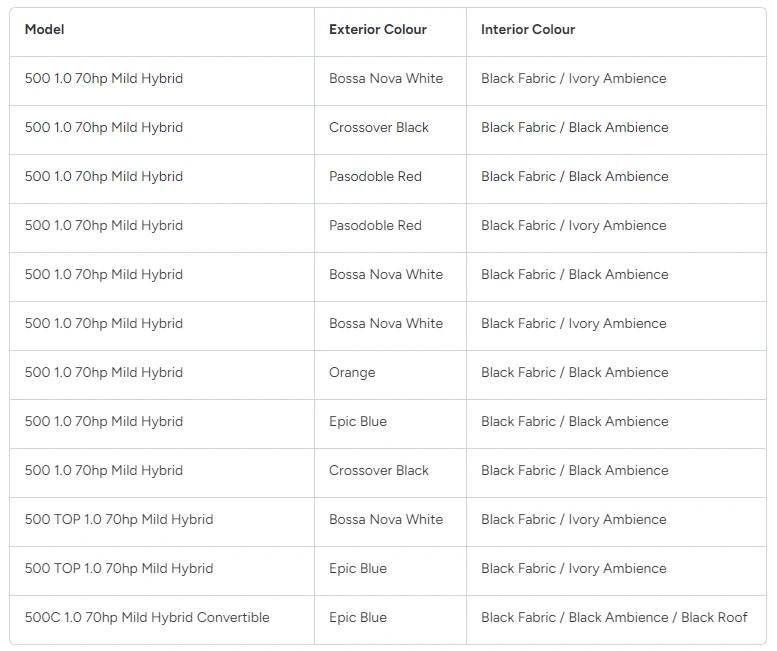Select the Exterior Colour column header
This screenshot has height=651, width=777.
click(378, 30)
